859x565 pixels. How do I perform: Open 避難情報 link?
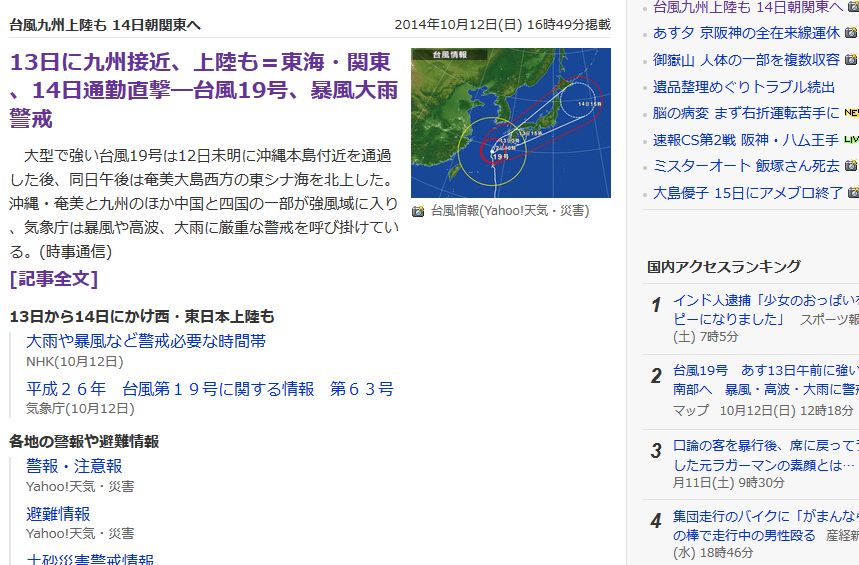pos(58,514)
